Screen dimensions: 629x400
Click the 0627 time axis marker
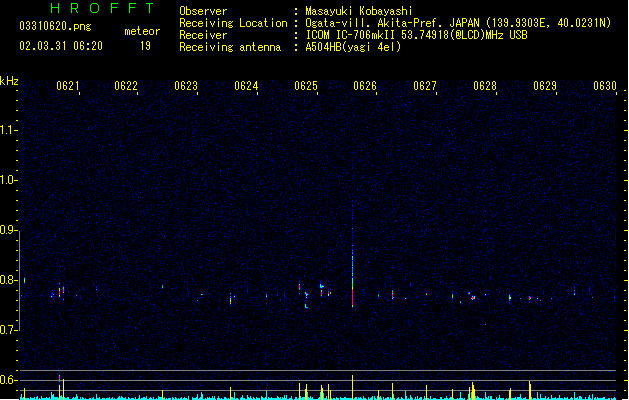(424, 86)
